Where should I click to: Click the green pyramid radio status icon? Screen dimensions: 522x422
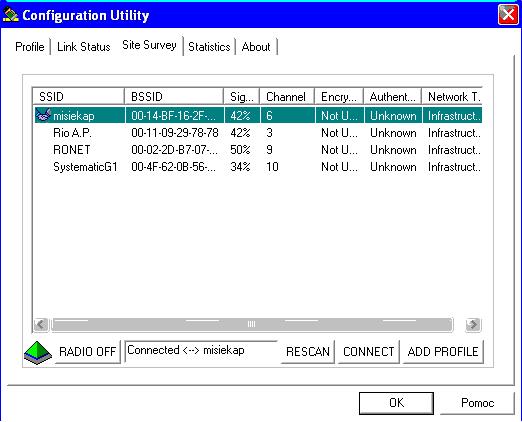(38, 352)
